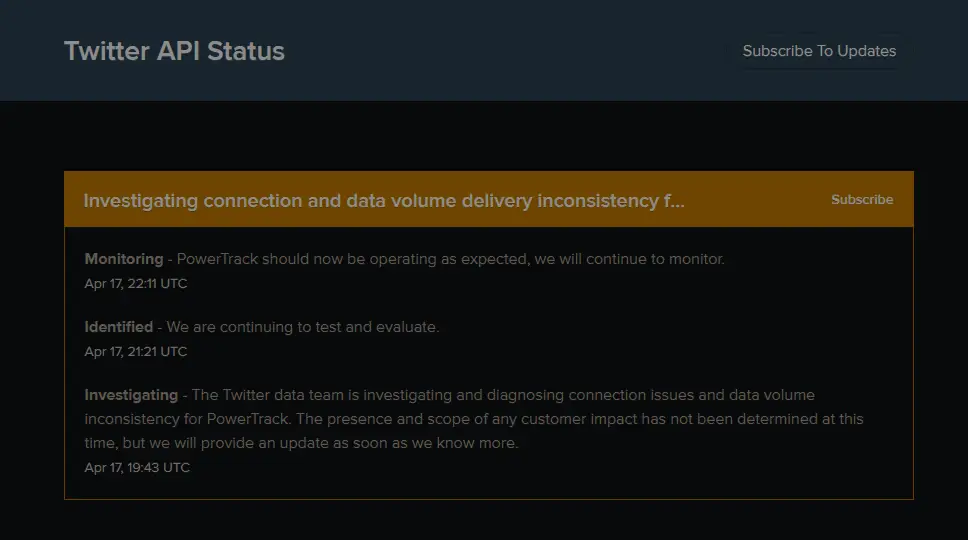Open the truncated incident title link
The image size is (968, 540).
coord(384,201)
